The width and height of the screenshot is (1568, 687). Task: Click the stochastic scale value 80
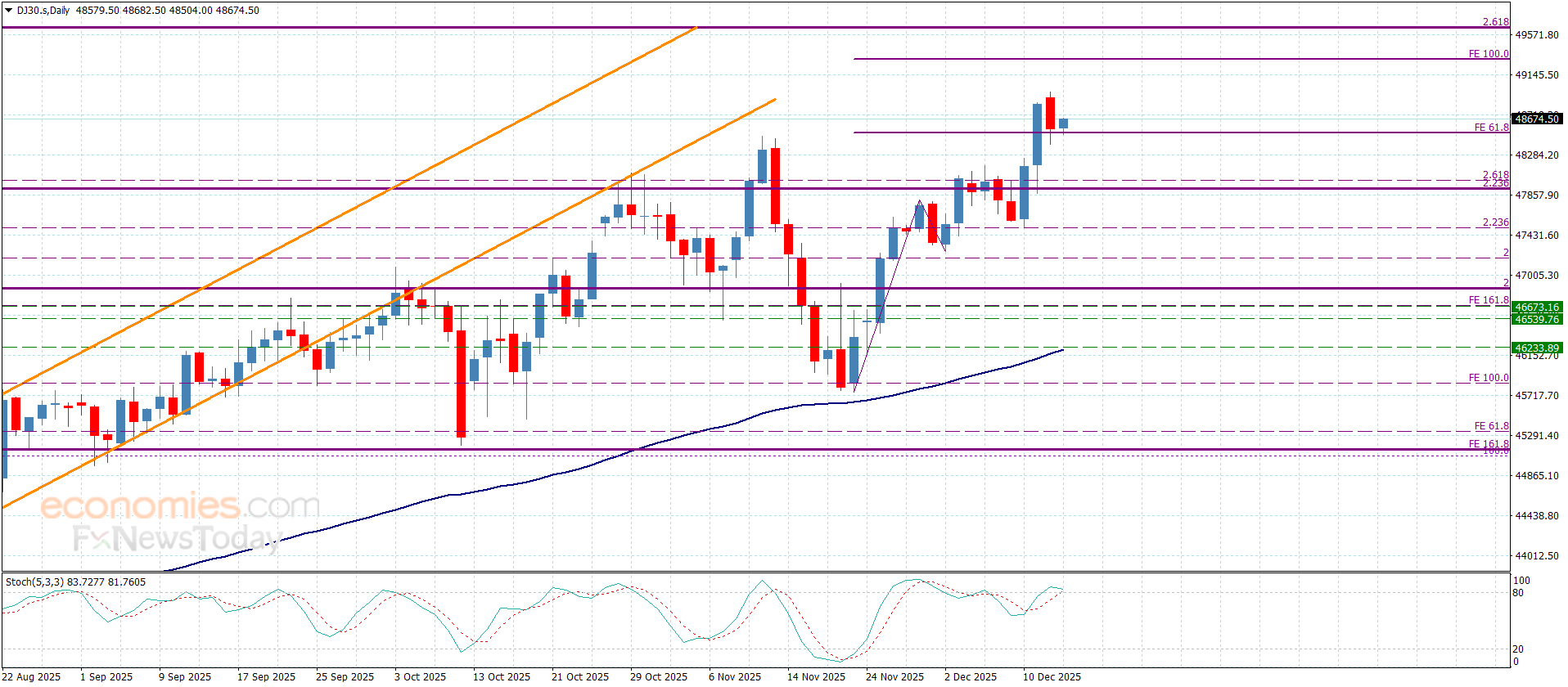click(1518, 593)
